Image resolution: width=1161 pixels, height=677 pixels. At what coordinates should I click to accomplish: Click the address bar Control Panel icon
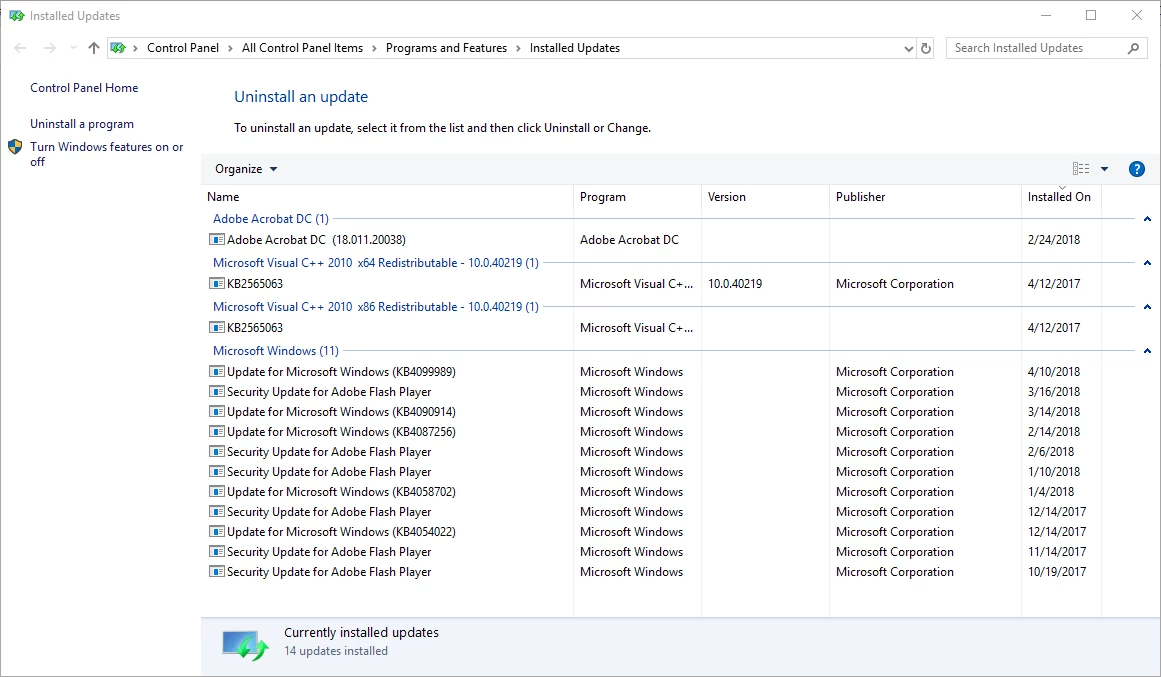click(x=118, y=48)
